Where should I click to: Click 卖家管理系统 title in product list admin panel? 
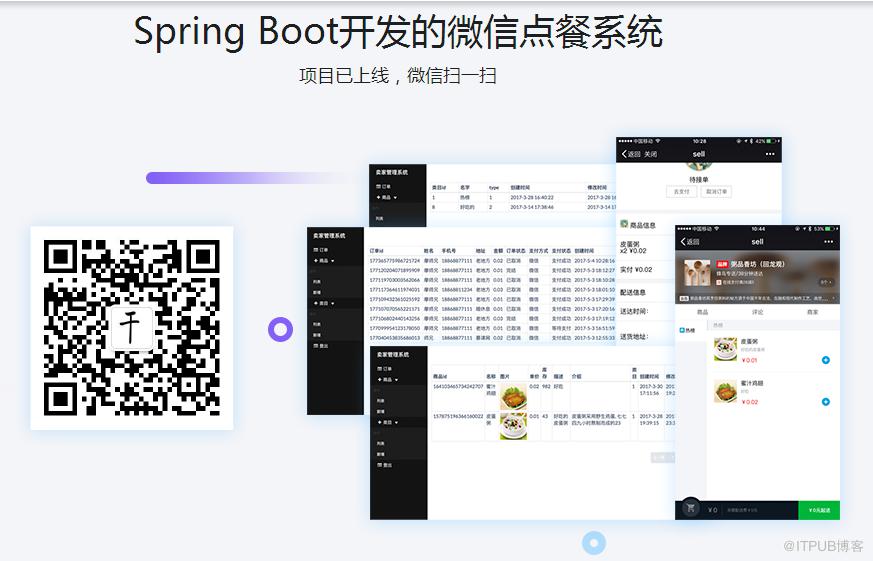pyautogui.click(x=393, y=355)
